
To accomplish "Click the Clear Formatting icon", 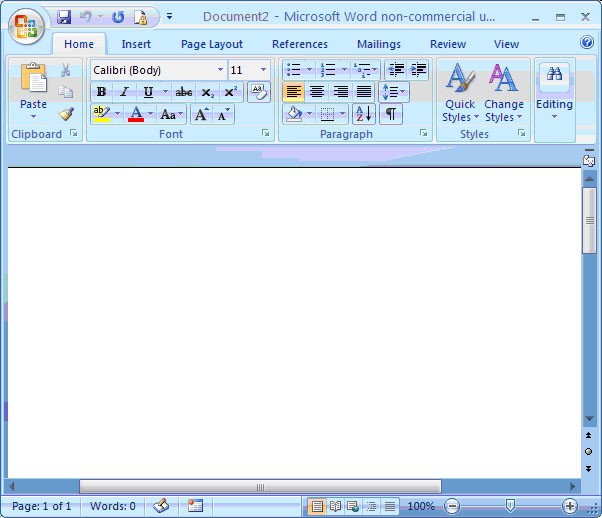I will point(258,91).
